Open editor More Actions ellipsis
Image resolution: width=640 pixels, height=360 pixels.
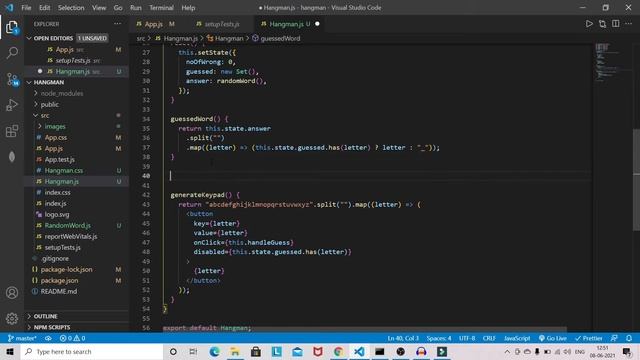(x=629, y=24)
